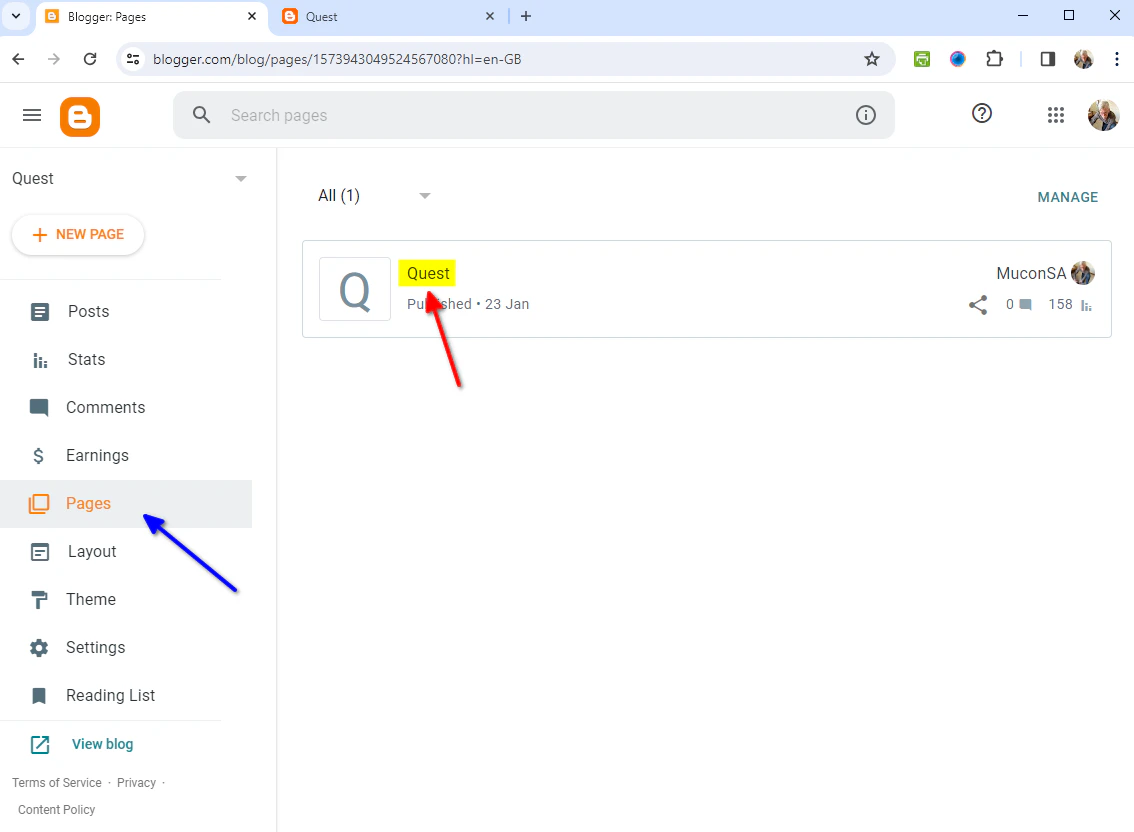Click the Blogger logo
Viewport: 1134px width, 832px height.
pyautogui.click(x=79, y=115)
